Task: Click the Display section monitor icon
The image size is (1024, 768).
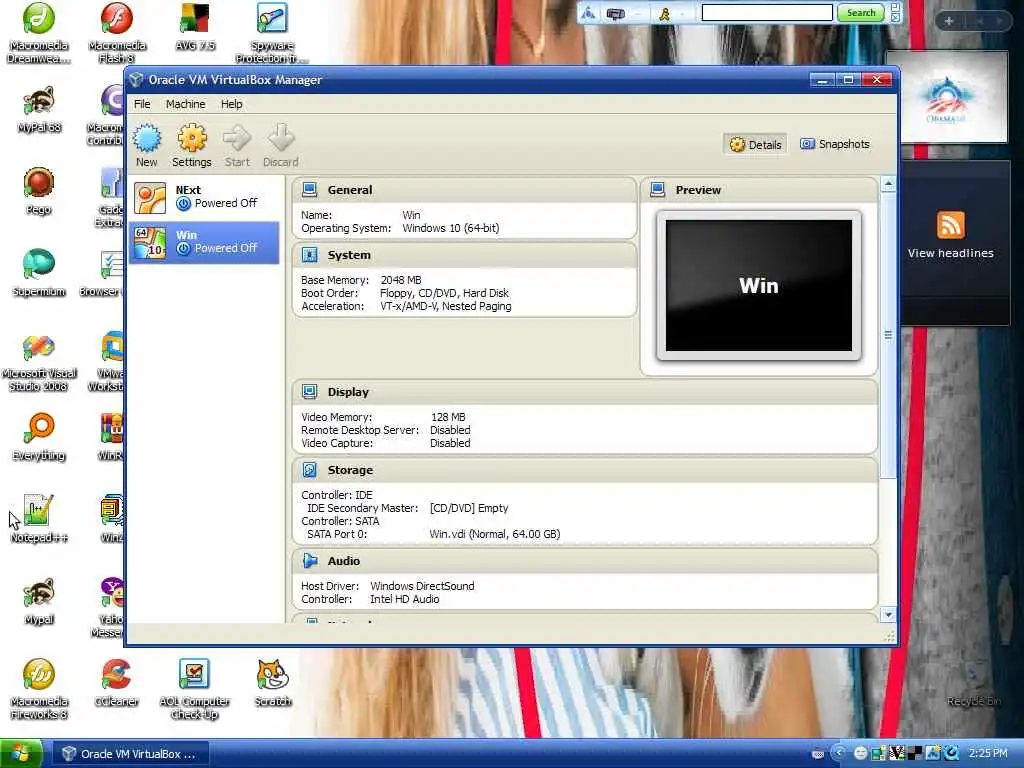Action: tap(310, 391)
